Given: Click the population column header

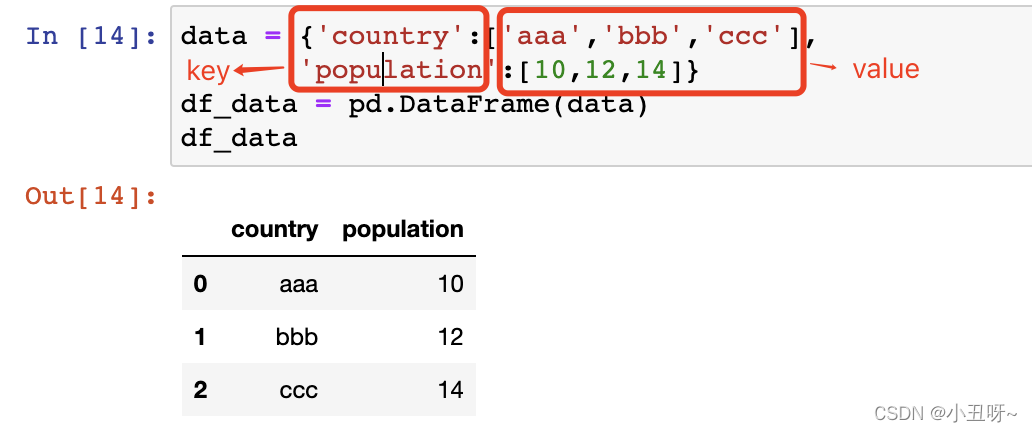Looking at the screenshot, I should tap(403, 229).
